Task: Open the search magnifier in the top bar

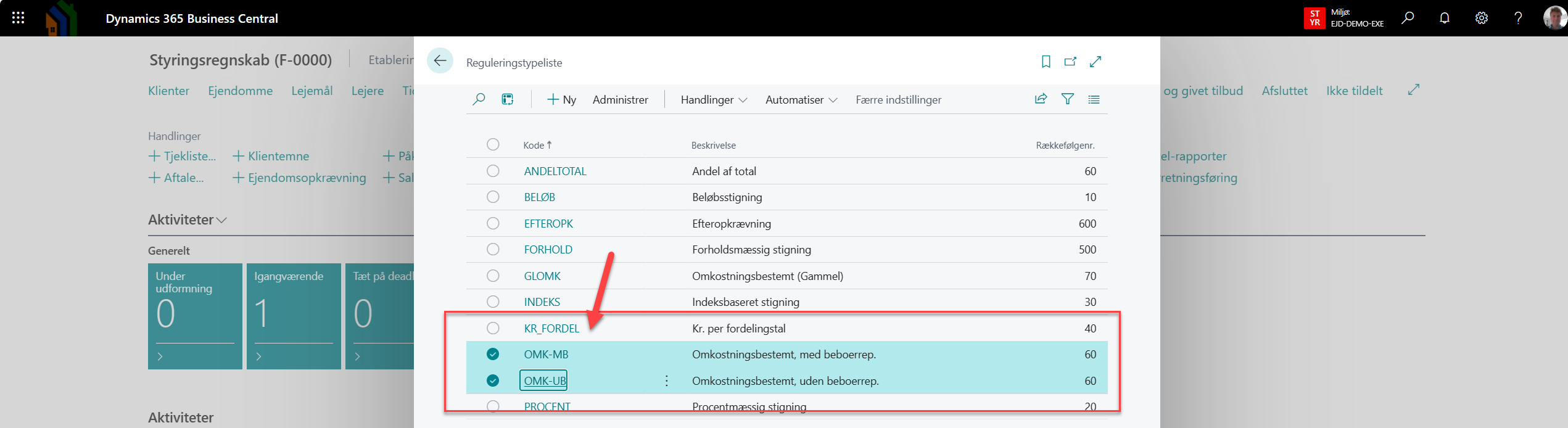Action: tap(1408, 18)
